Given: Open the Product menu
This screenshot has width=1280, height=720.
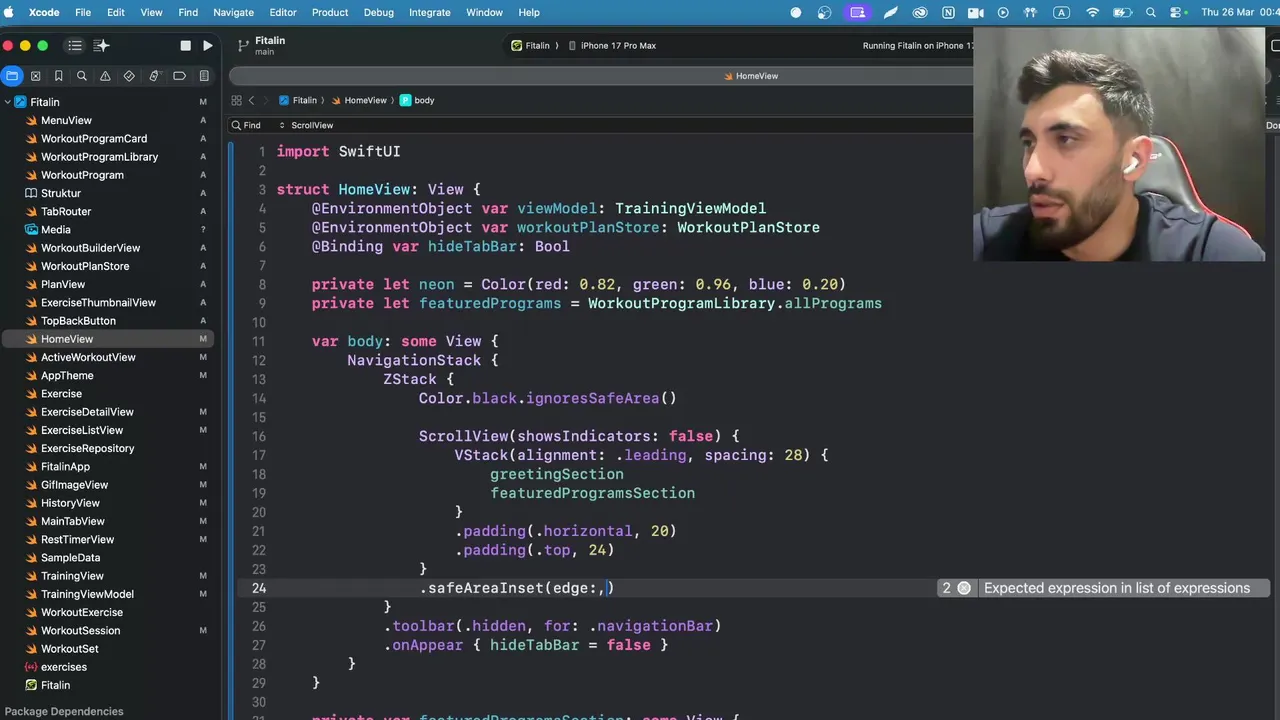Looking at the screenshot, I should pos(330,12).
